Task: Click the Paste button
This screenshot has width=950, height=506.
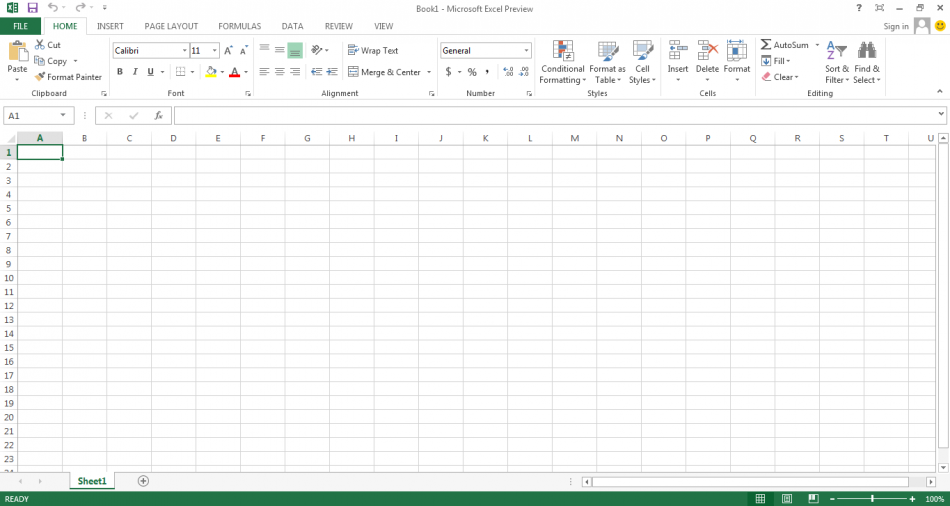Action: (18, 62)
